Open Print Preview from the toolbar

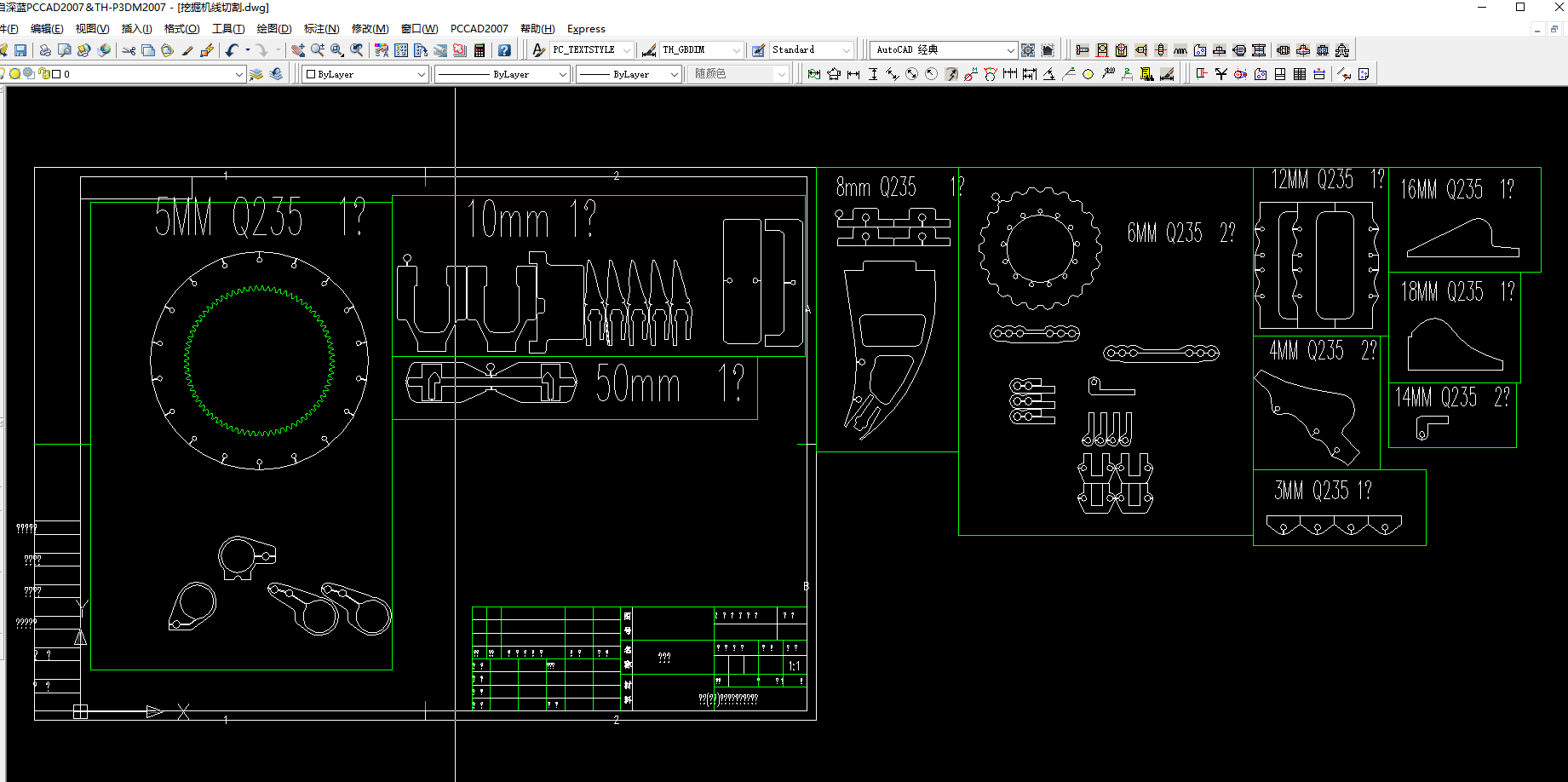[65, 50]
